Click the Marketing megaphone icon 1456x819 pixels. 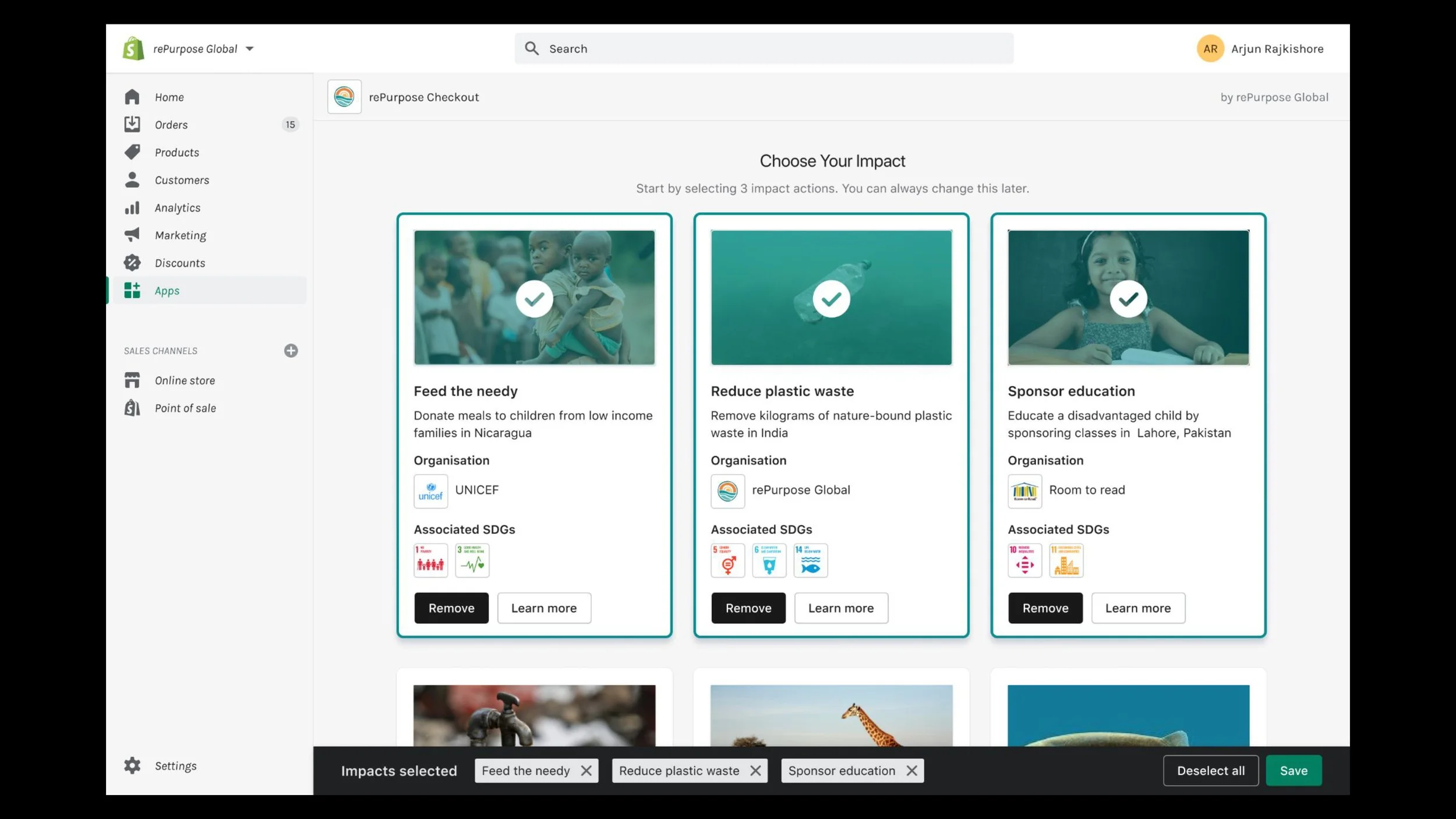point(132,235)
